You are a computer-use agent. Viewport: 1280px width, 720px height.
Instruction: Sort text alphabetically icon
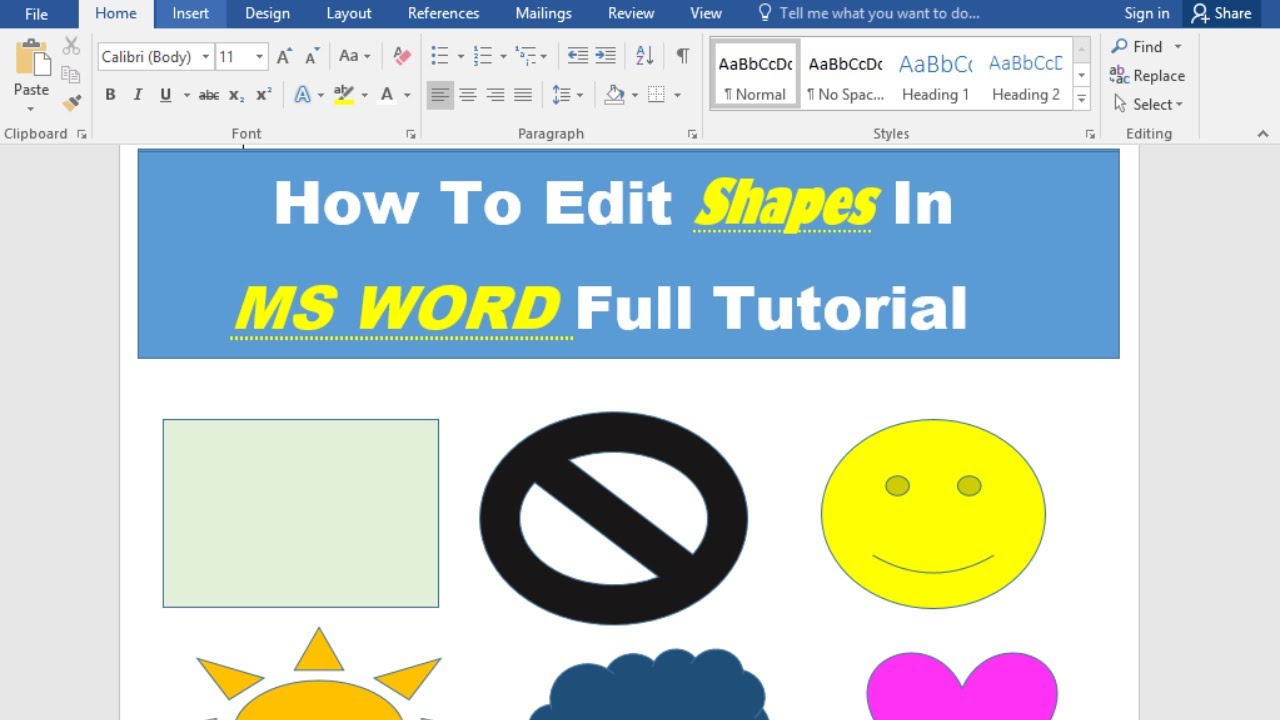(x=645, y=57)
